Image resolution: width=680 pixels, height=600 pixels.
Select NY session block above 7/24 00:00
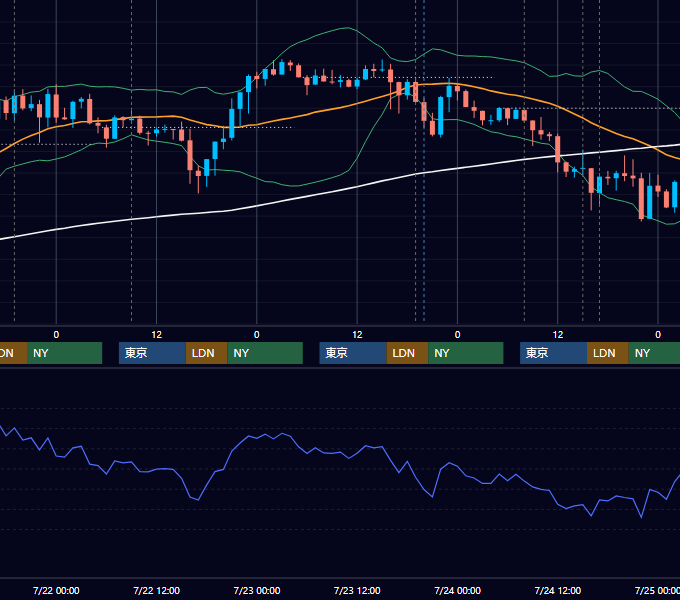(x=466, y=353)
